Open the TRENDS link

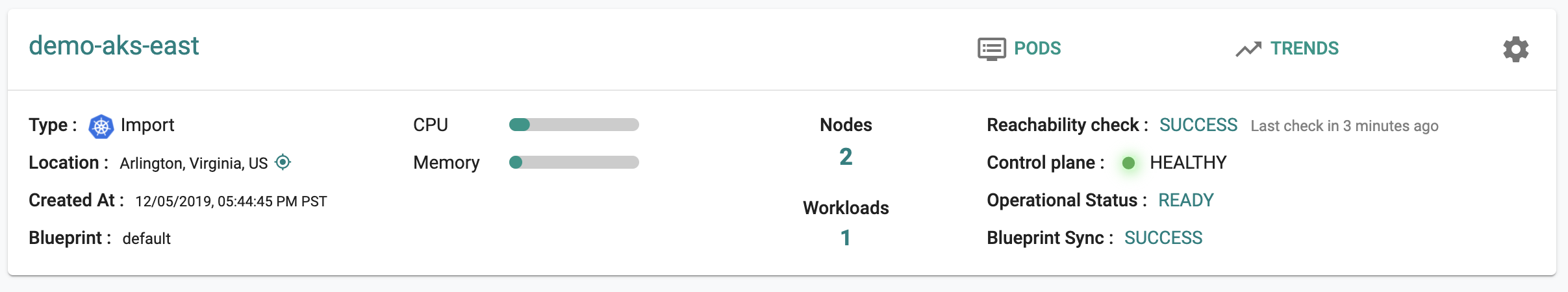pos(1304,49)
